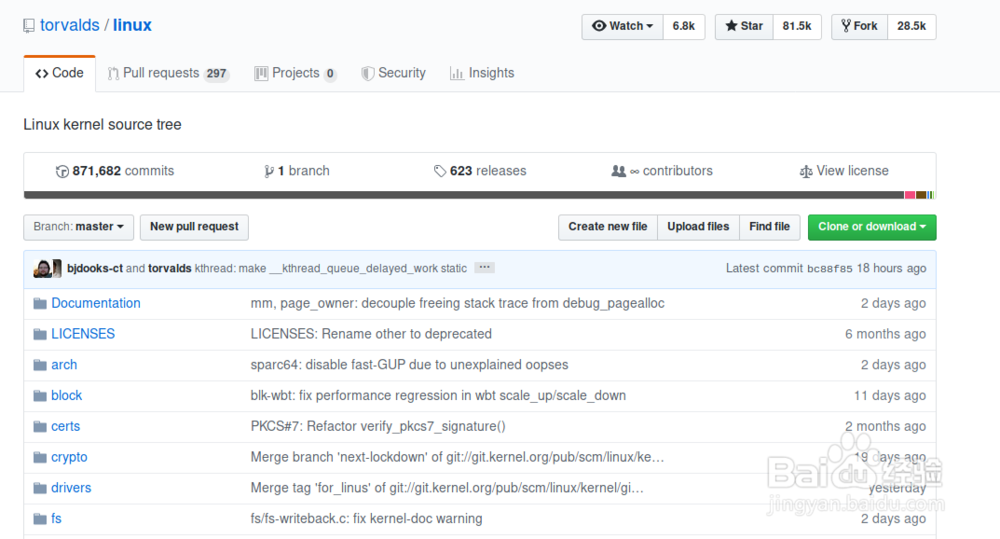Open the fs folder
The image size is (1000, 539).
pyautogui.click(x=56, y=519)
